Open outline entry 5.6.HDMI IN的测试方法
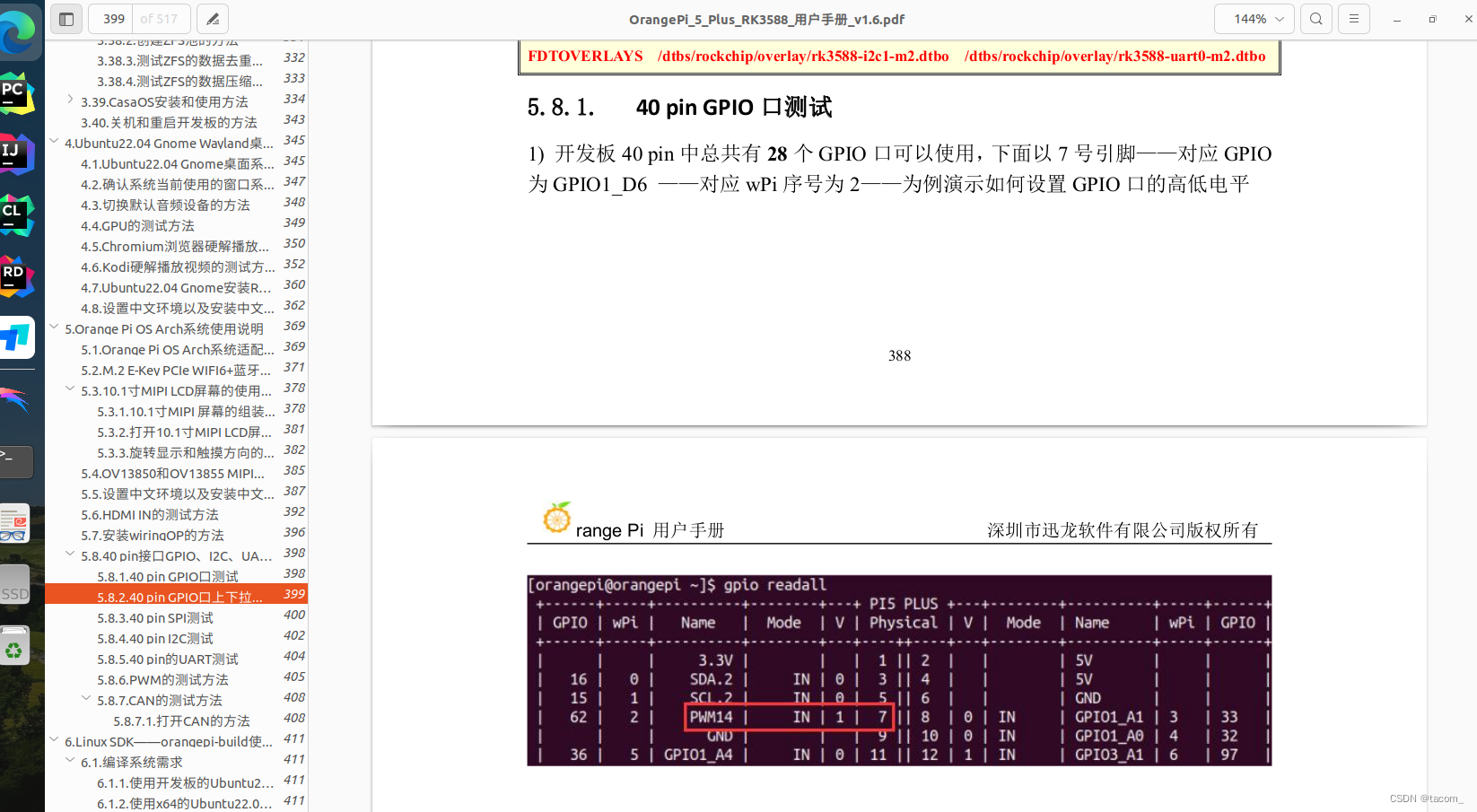 [150, 515]
